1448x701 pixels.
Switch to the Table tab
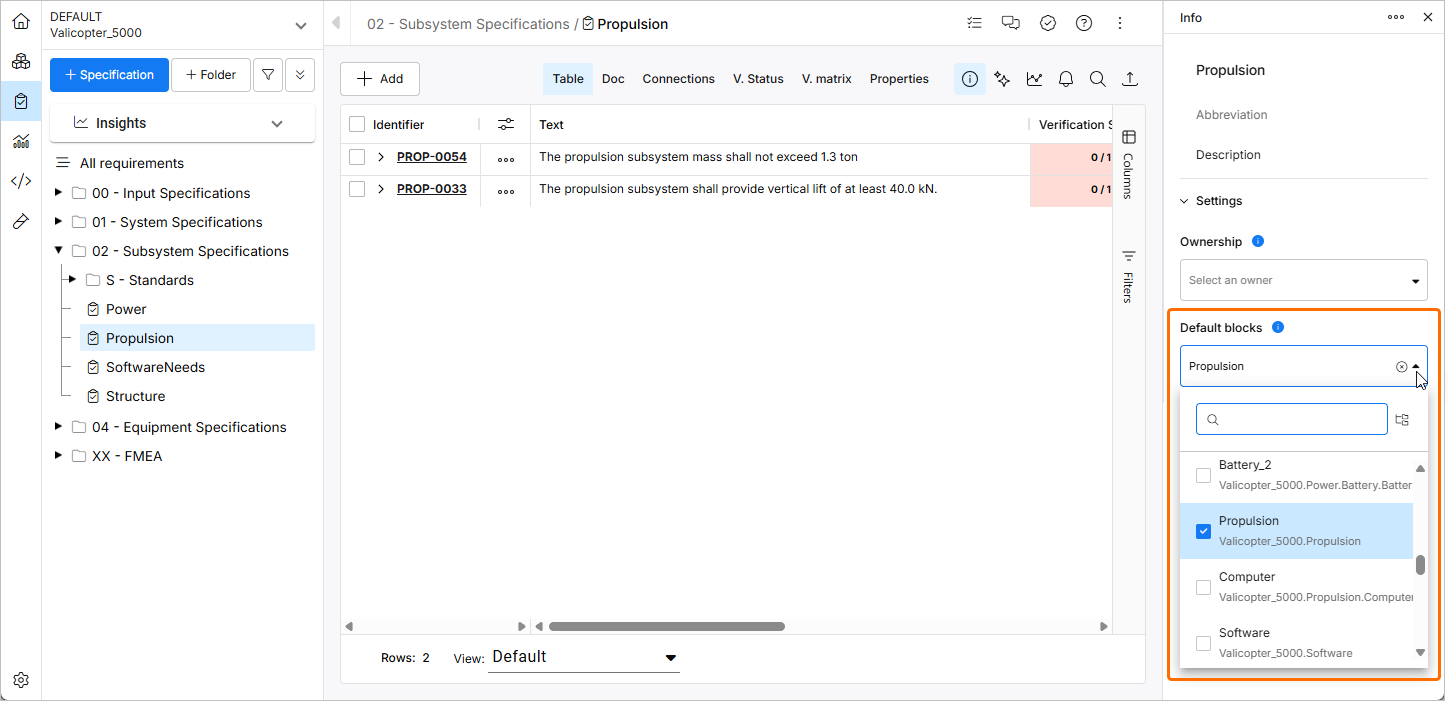pos(568,79)
